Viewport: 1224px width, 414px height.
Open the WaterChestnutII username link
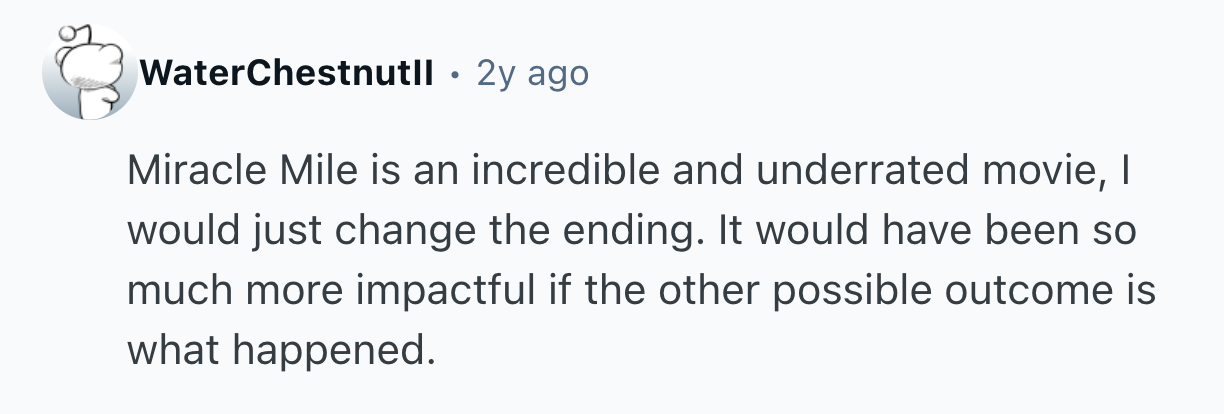point(287,73)
